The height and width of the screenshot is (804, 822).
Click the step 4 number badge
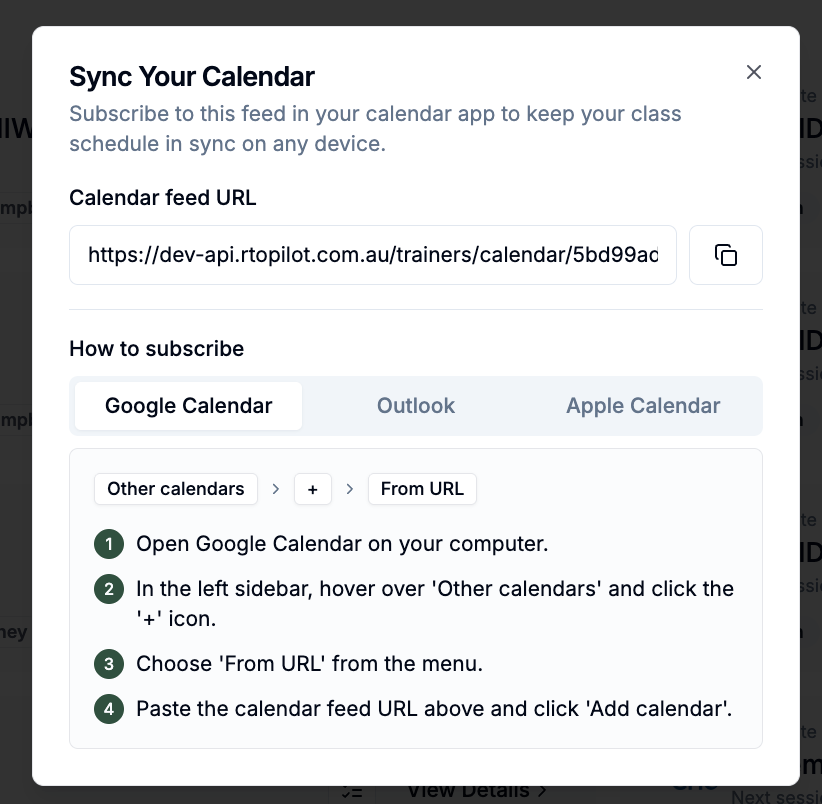coord(109,709)
